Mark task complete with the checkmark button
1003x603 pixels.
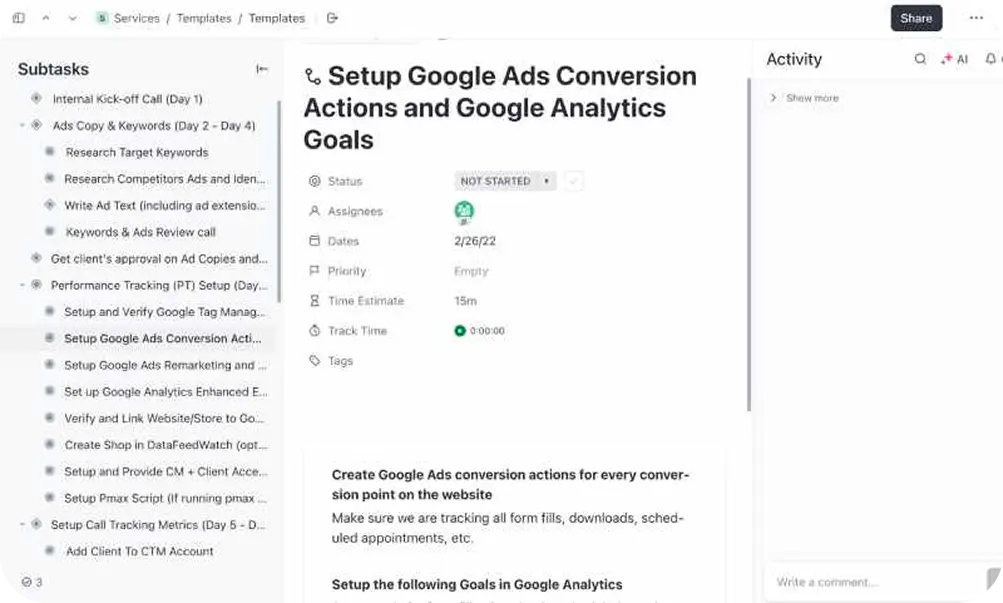(x=574, y=181)
